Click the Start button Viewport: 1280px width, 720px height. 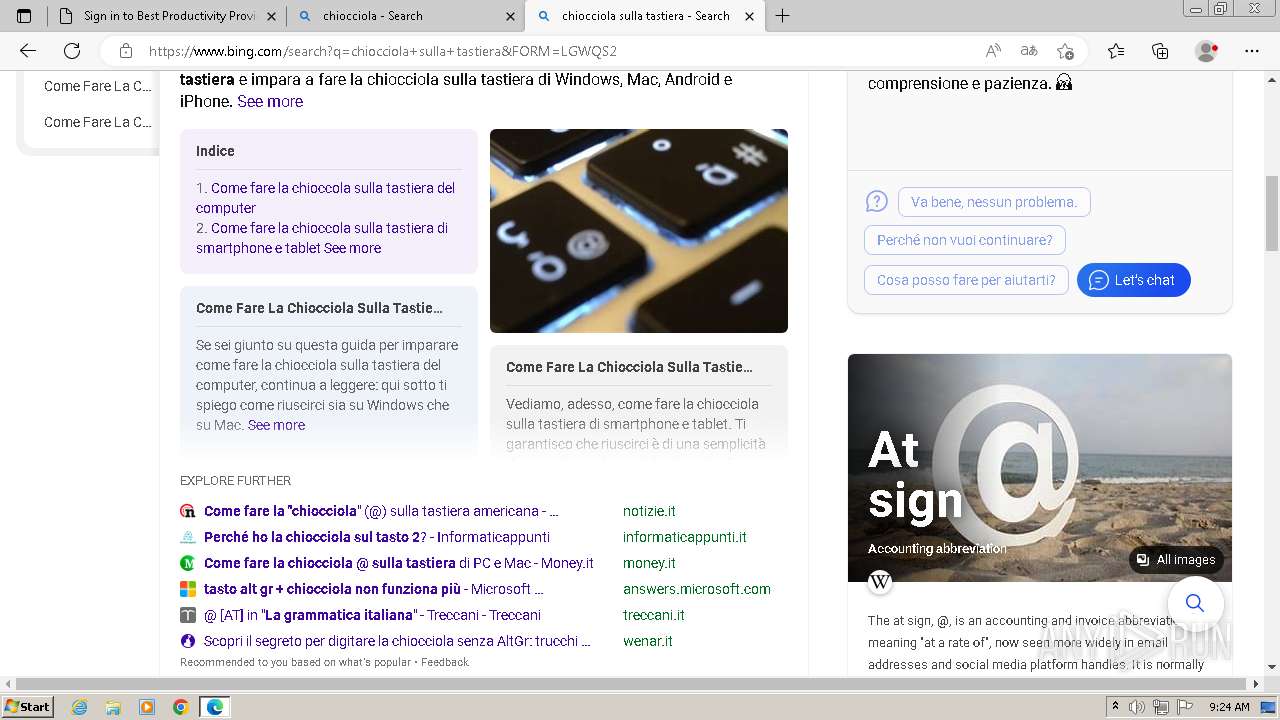[28, 707]
